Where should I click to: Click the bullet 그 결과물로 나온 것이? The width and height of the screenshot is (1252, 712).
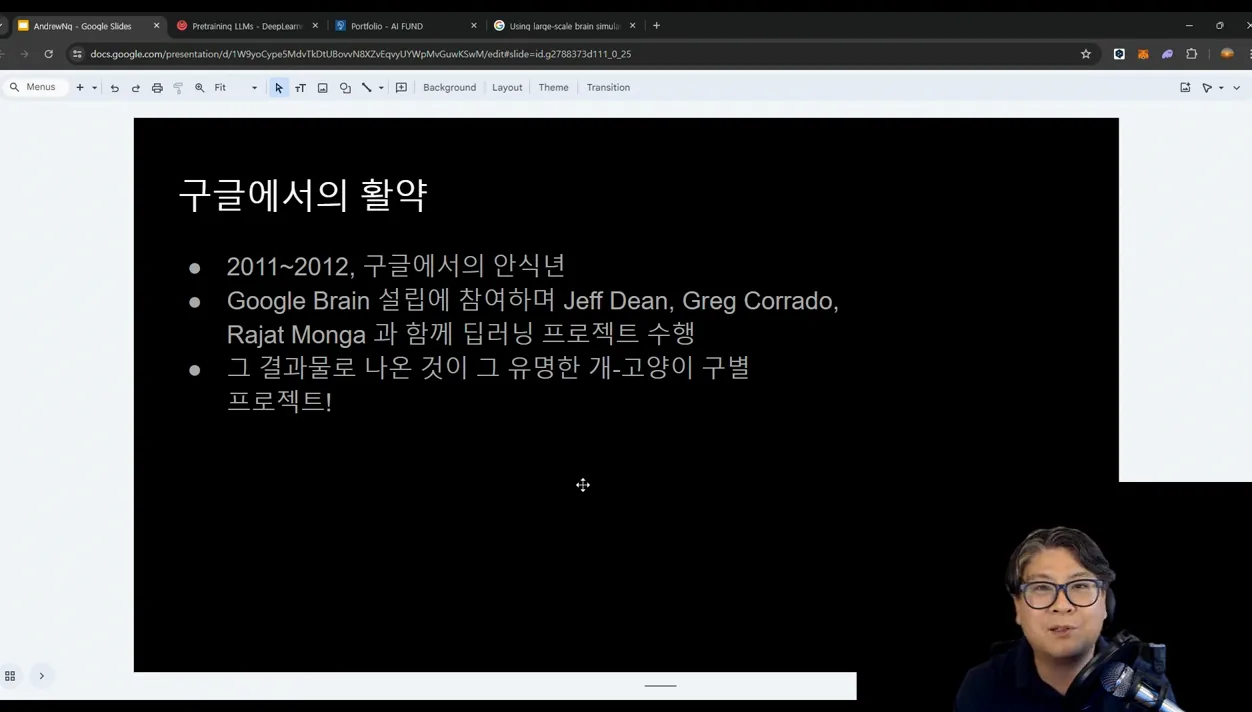(x=488, y=368)
